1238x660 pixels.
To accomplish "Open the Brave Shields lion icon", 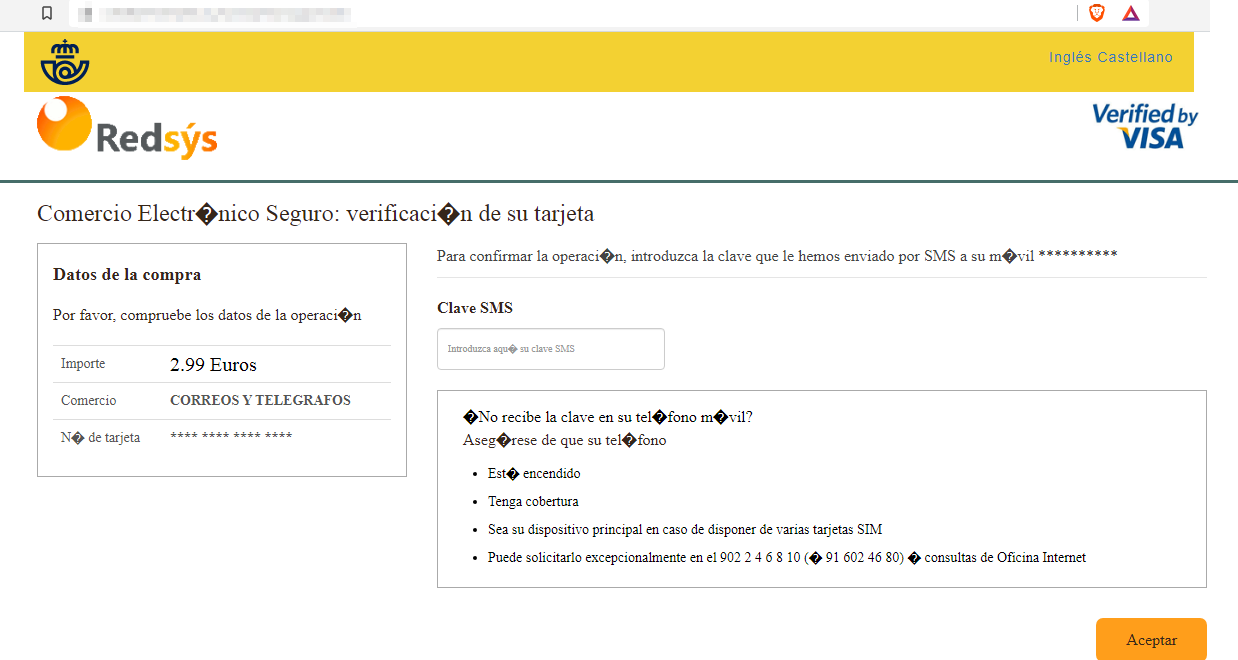I will 1097,13.
